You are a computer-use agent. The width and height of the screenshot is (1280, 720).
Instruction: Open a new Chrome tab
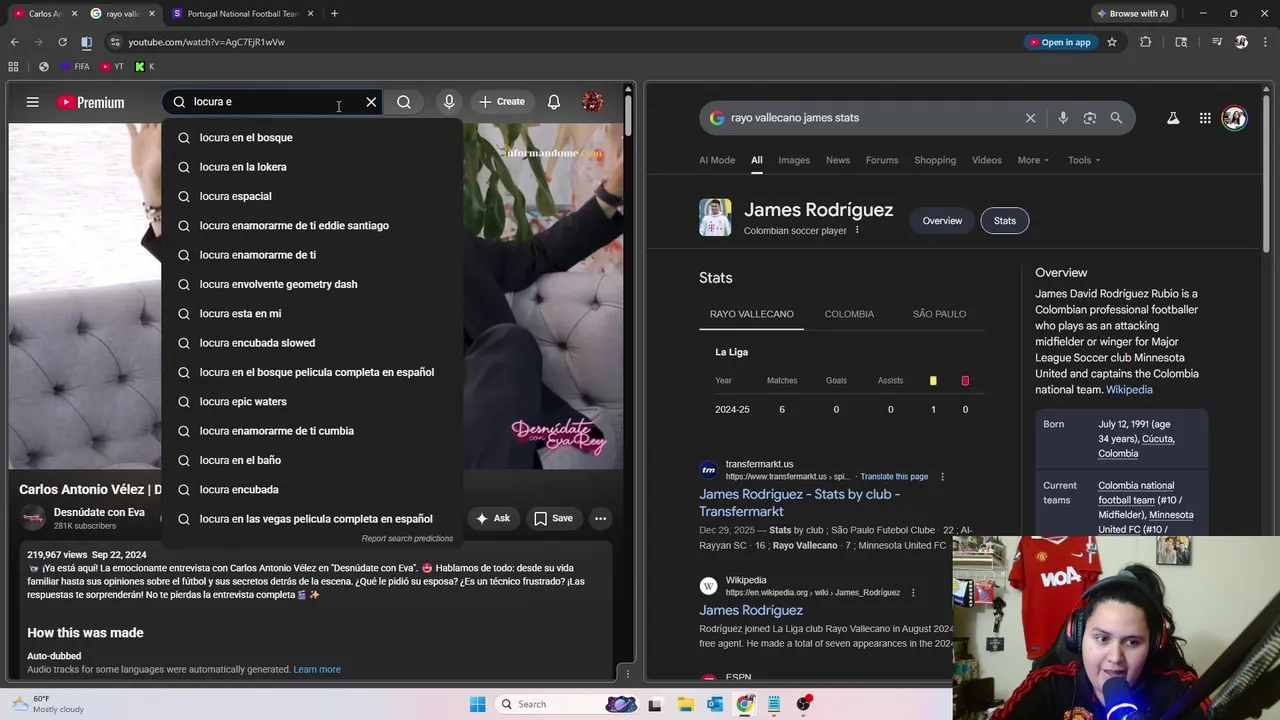(334, 14)
